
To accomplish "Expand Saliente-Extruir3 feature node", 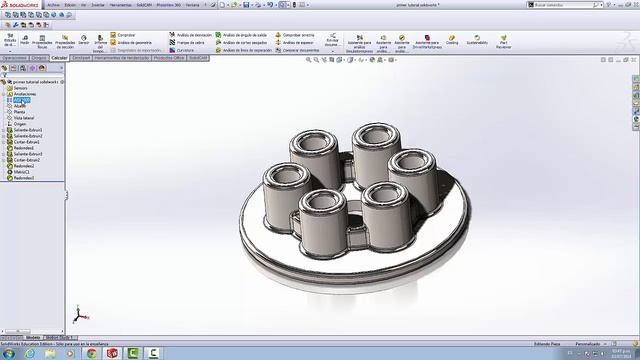I will [x=4, y=154].
